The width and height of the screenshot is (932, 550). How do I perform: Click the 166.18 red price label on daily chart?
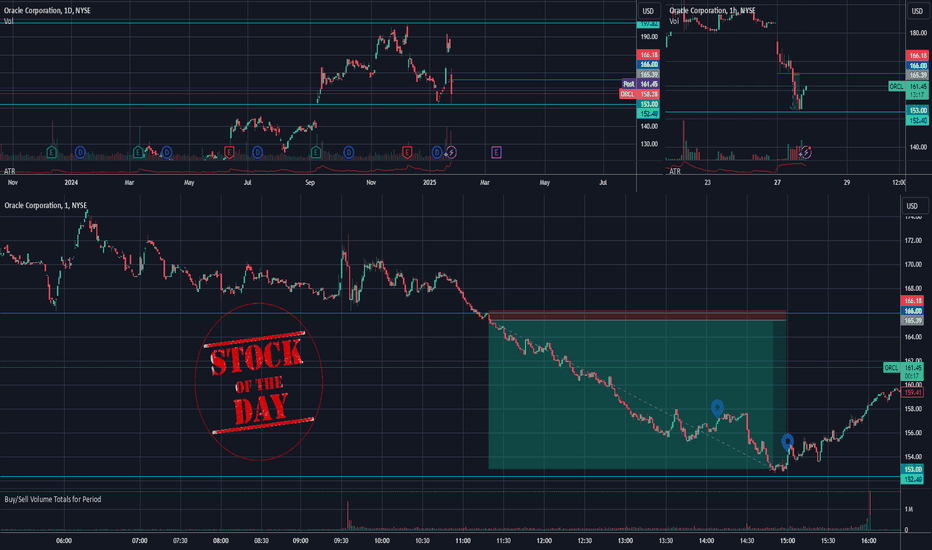point(648,55)
